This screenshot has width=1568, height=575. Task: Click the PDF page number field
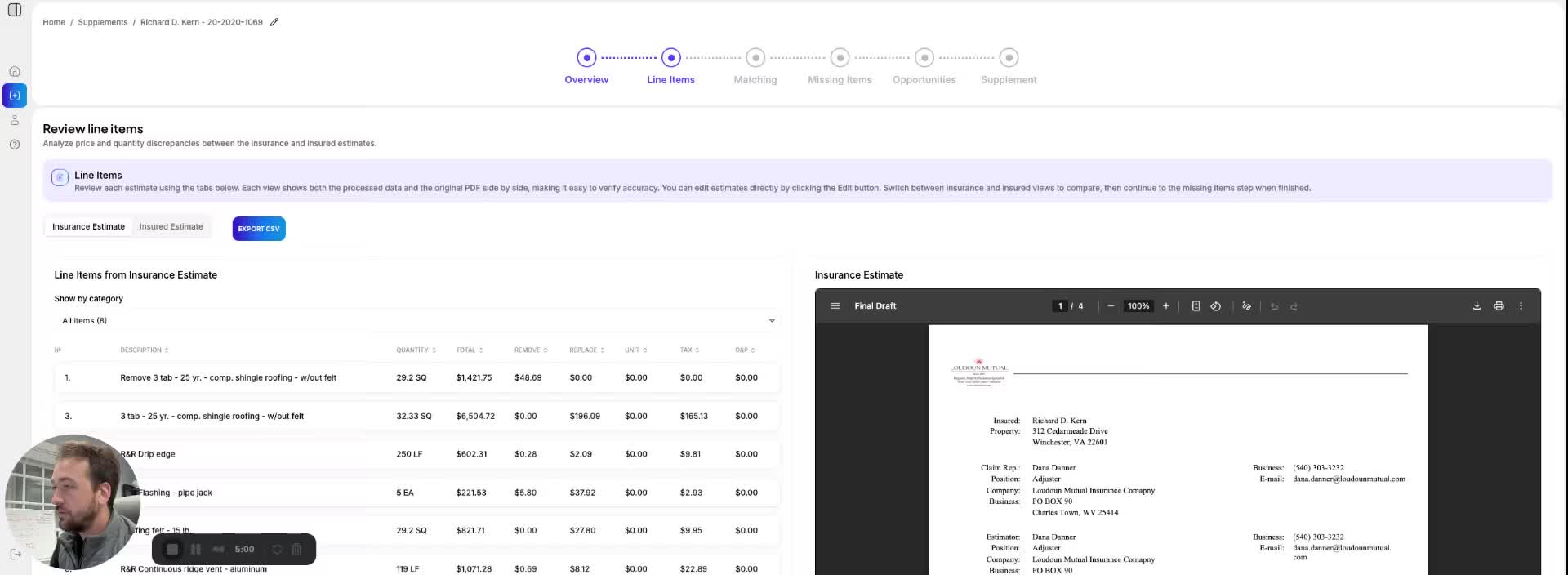coord(1060,306)
